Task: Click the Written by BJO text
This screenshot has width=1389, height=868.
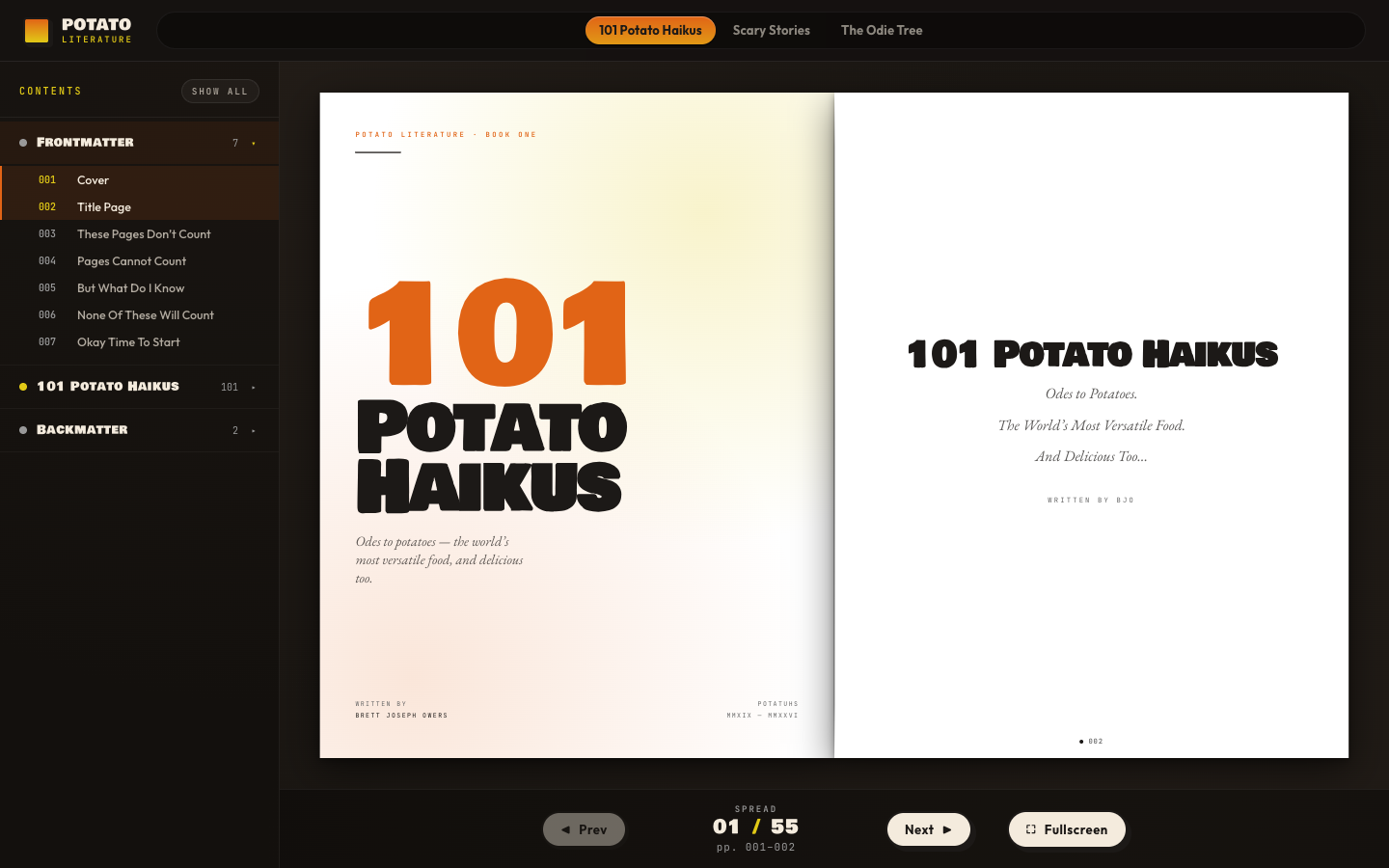Action: click(x=1091, y=501)
